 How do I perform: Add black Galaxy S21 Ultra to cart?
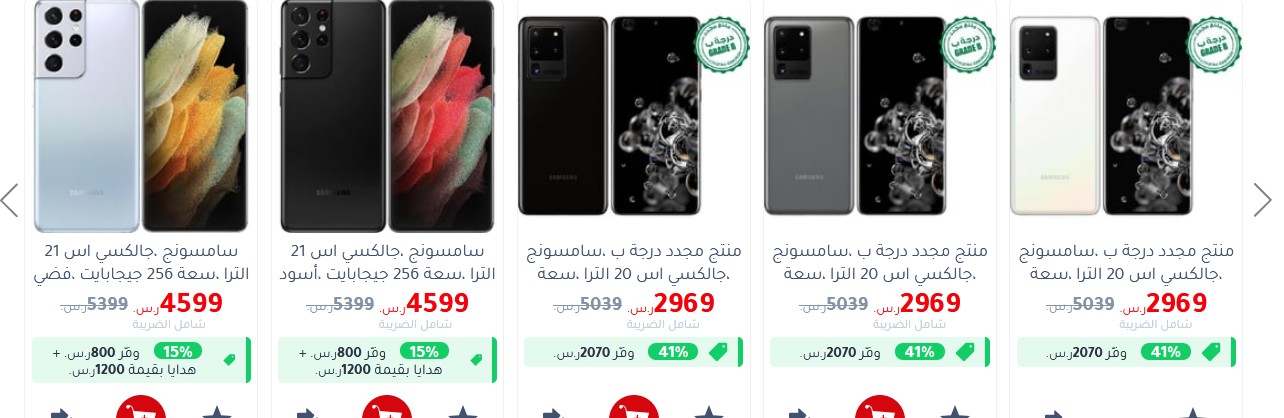[x=386, y=410]
